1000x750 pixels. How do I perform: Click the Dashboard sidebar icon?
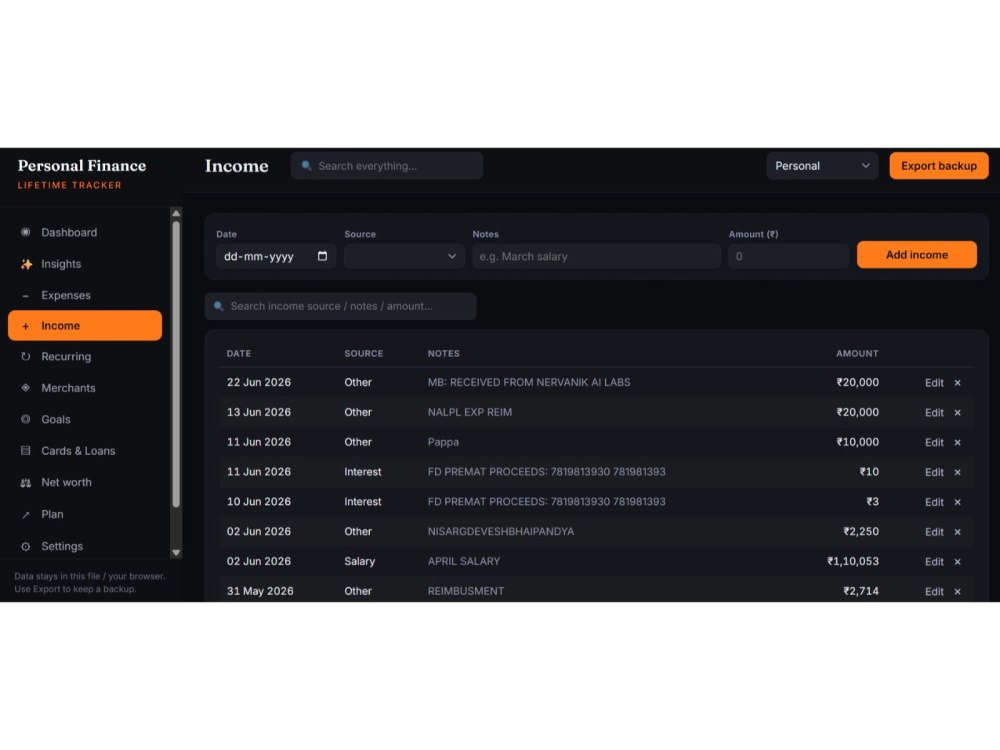pyautogui.click(x=26, y=232)
